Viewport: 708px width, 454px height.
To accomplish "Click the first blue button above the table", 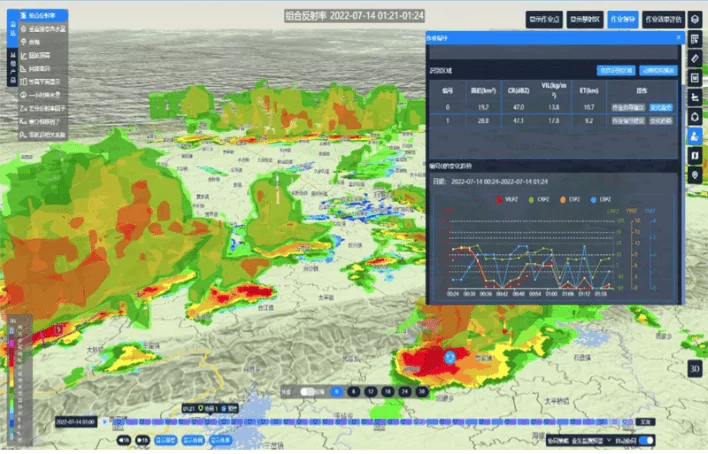I will point(615,71).
